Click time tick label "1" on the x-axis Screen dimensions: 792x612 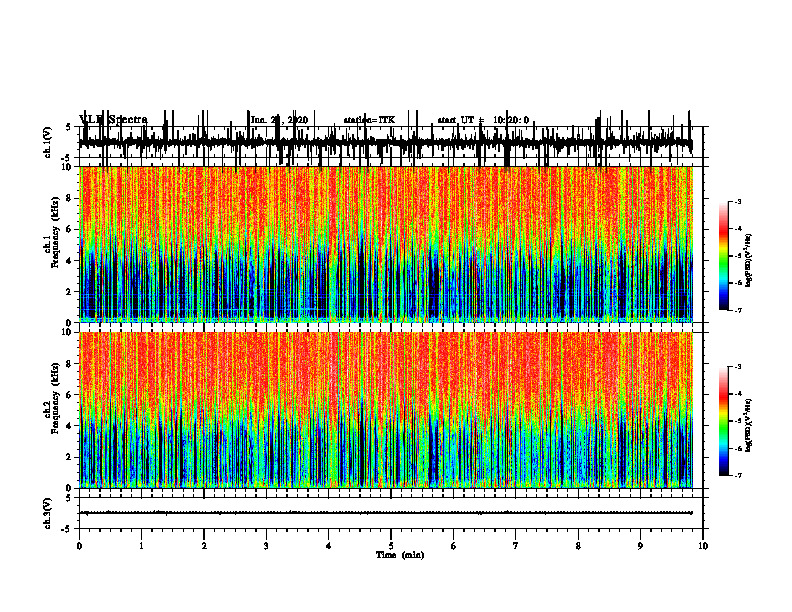click(141, 546)
